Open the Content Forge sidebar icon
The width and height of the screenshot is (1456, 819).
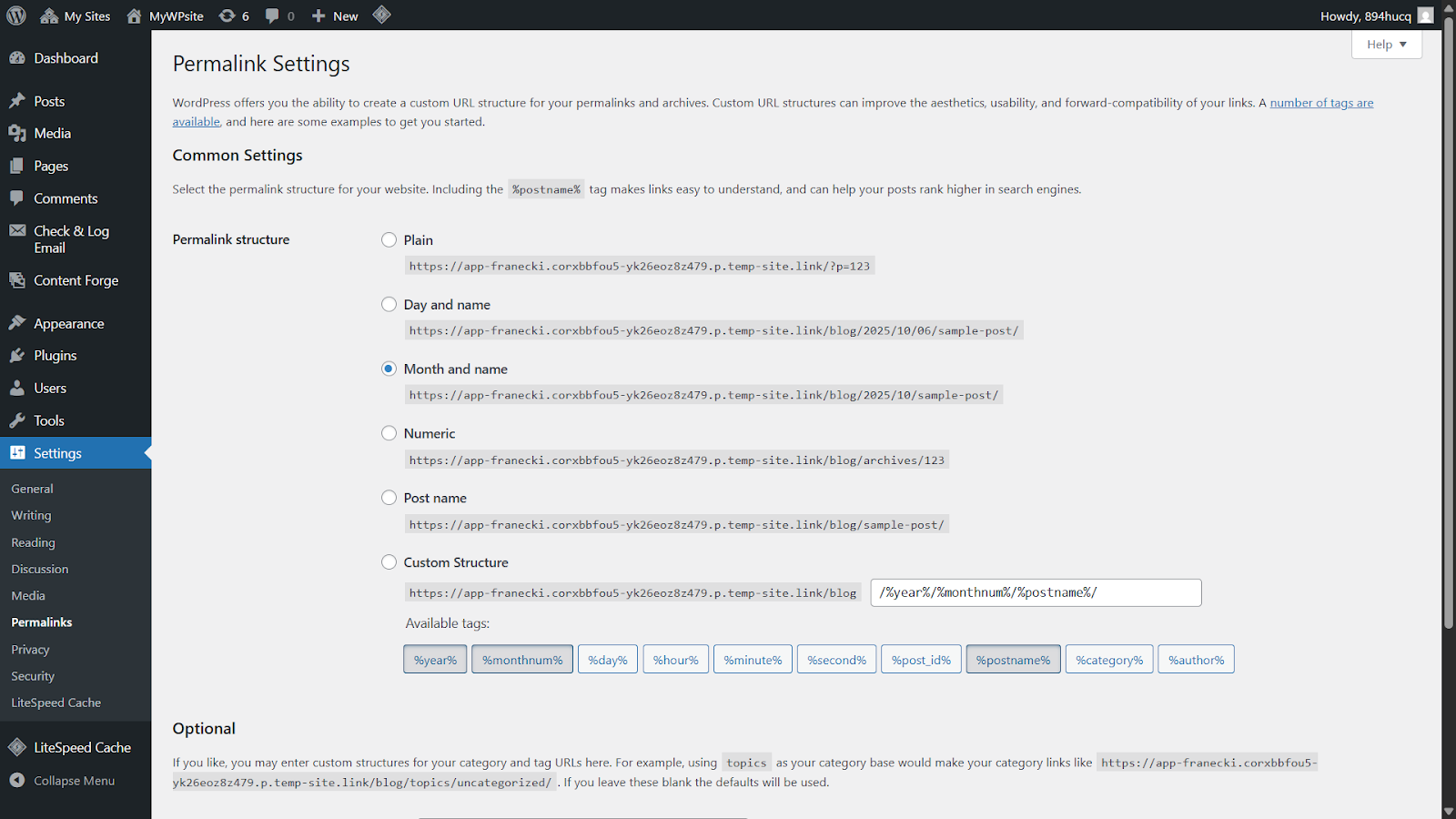pyautogui.click(x=20, y=280)
